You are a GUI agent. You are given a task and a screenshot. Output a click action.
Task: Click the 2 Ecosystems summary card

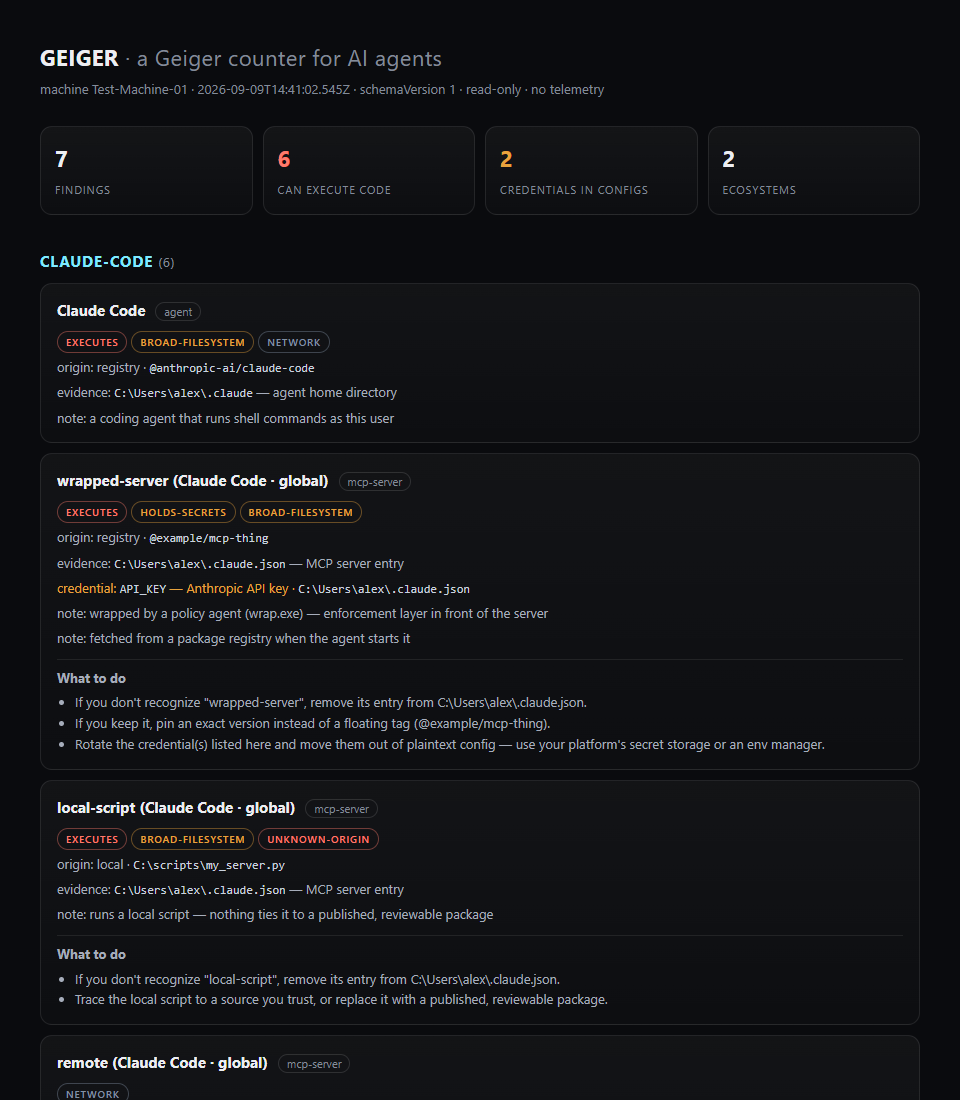click(813, 170)
